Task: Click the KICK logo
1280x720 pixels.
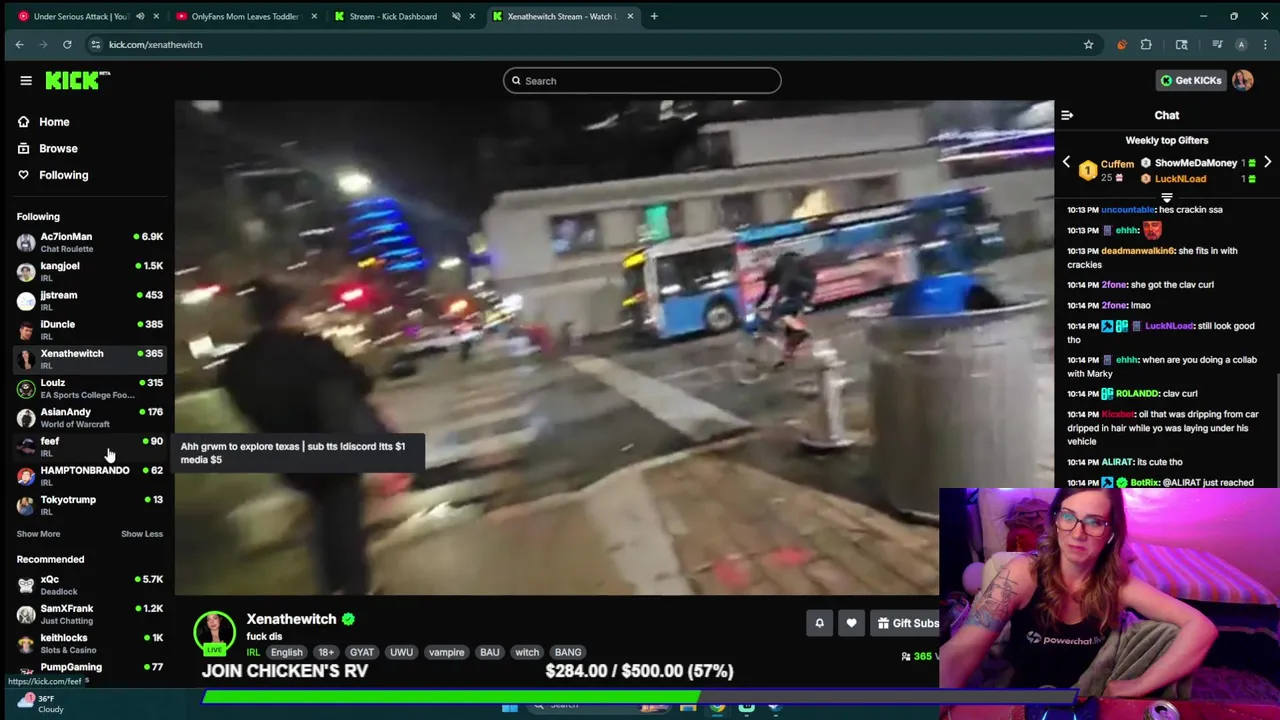Action: (x=77, y=80)
